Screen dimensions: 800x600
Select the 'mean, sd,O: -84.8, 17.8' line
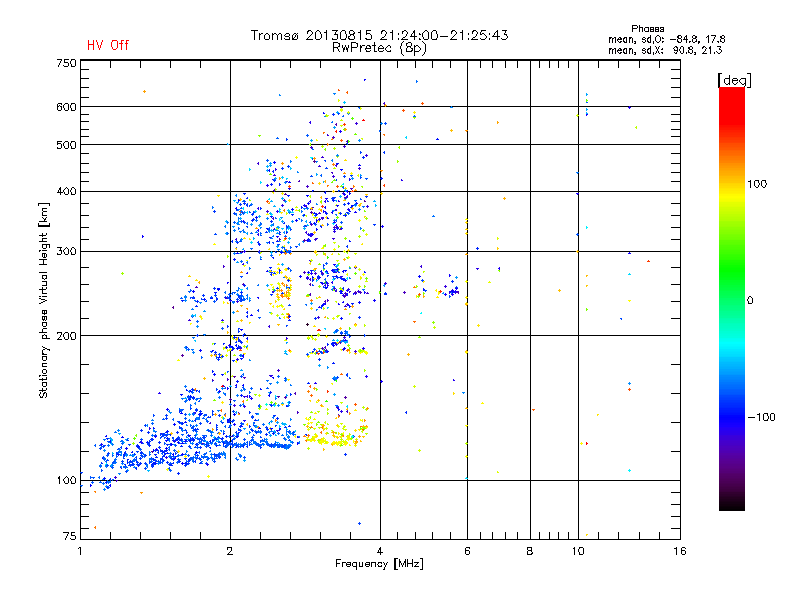pyautogui.click(x=666, y=40)
